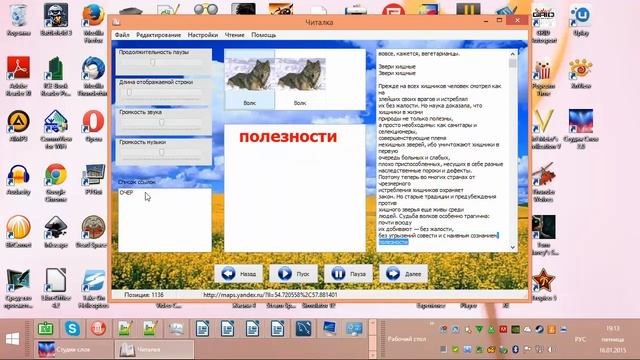Select the ОЧЕР entry in links list
This screenshot has height=360, width=640.
127,193
